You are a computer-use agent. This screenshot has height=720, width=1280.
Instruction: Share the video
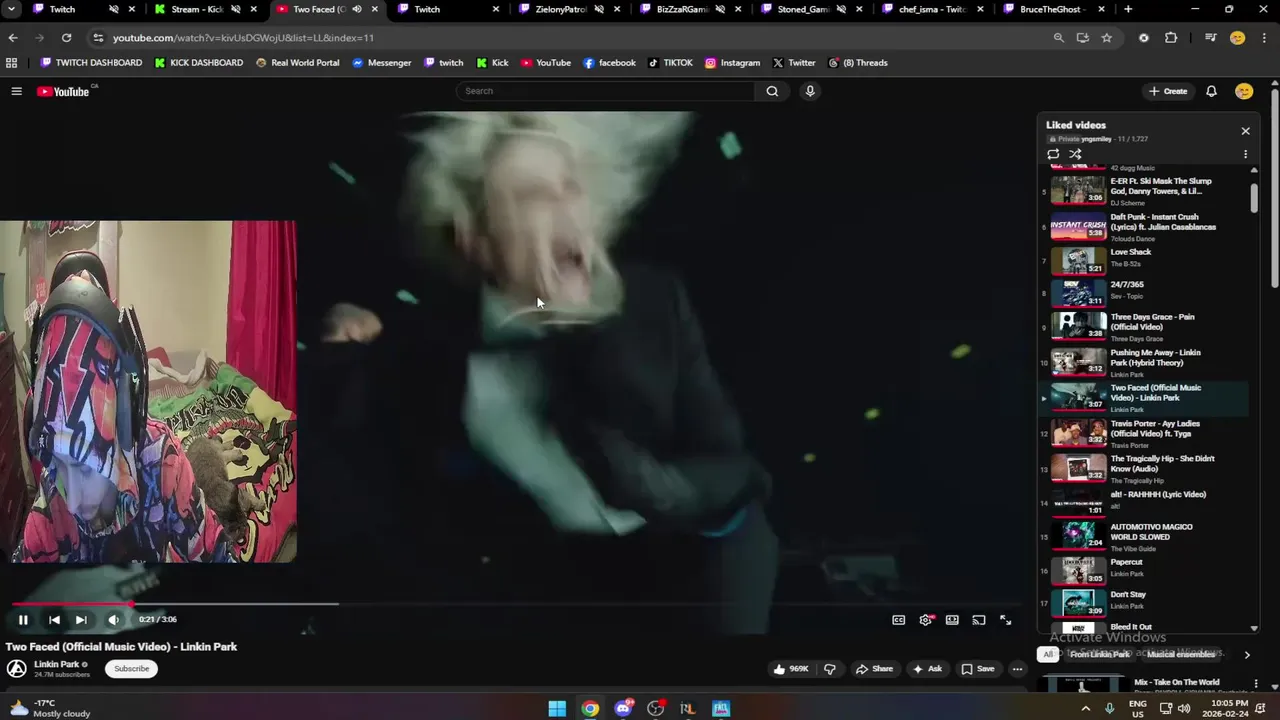pyautogui.click(x=874, y=669)
